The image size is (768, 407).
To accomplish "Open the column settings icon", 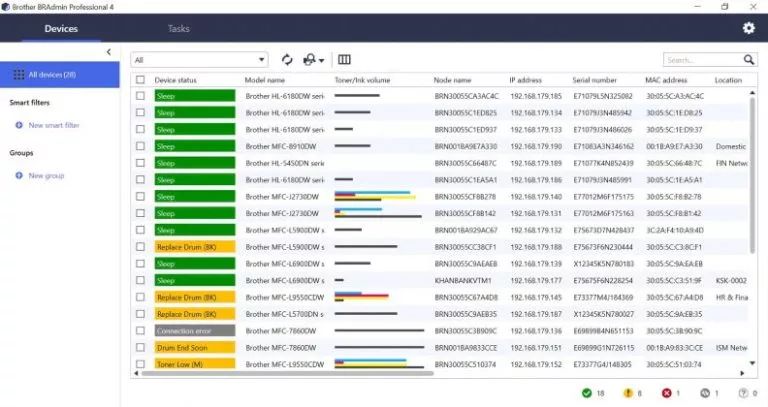I will (345, 60).
